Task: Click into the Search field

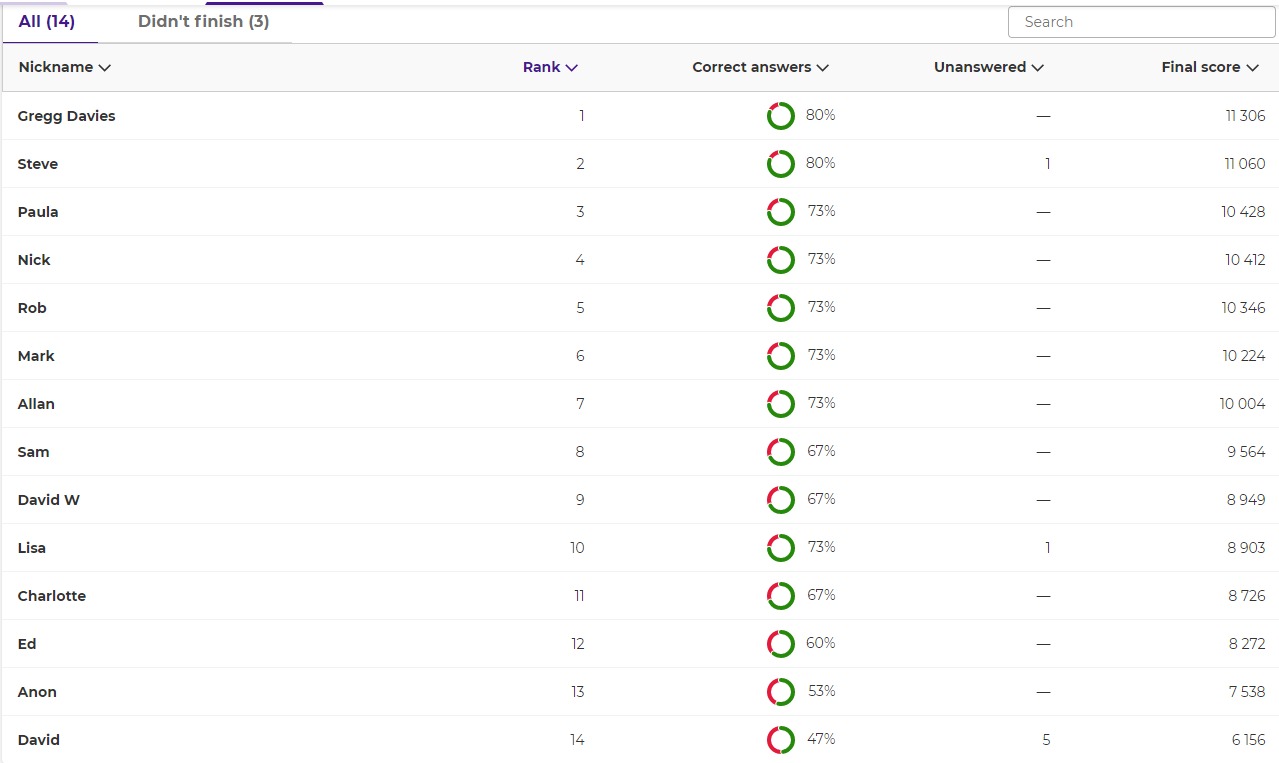Action: 1142,22
